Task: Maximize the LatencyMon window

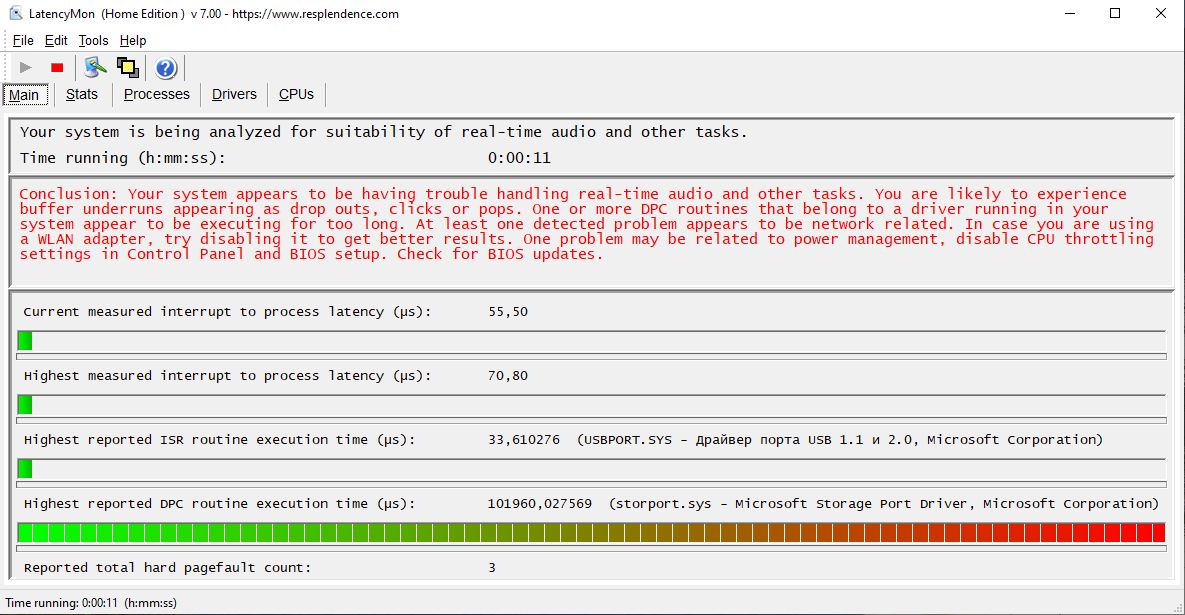Action: pos(1115,14)
